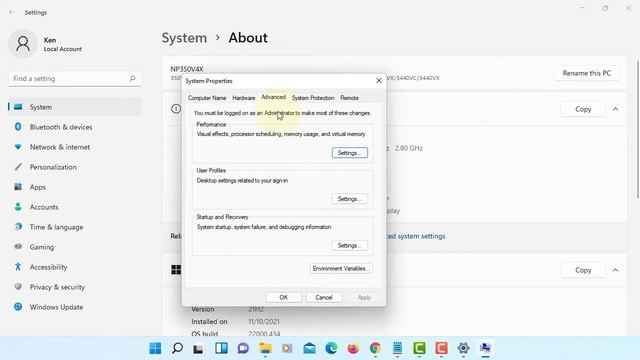The image size is (640, 360).
Task: Launch File Explorer from the taskbar
Action: click(x=265, y=348)
